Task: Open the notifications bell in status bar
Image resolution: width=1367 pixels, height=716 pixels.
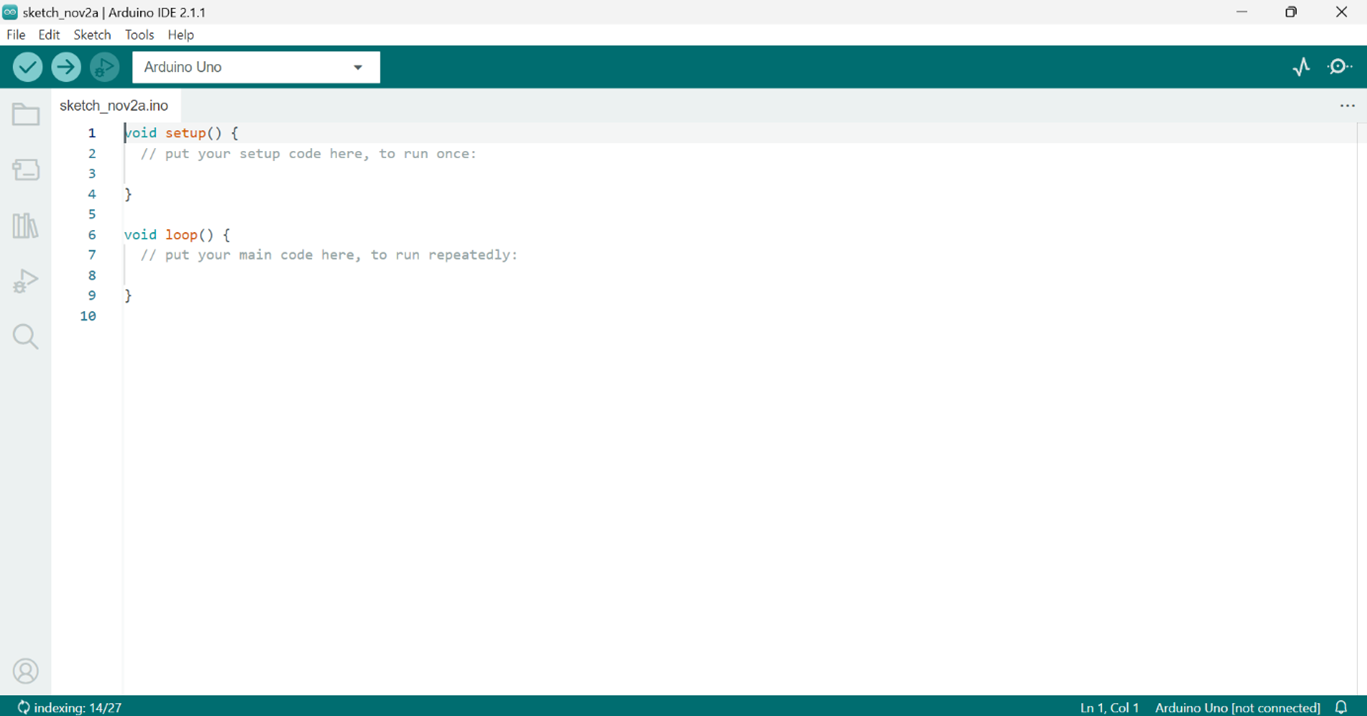Action: (1342, 707)
